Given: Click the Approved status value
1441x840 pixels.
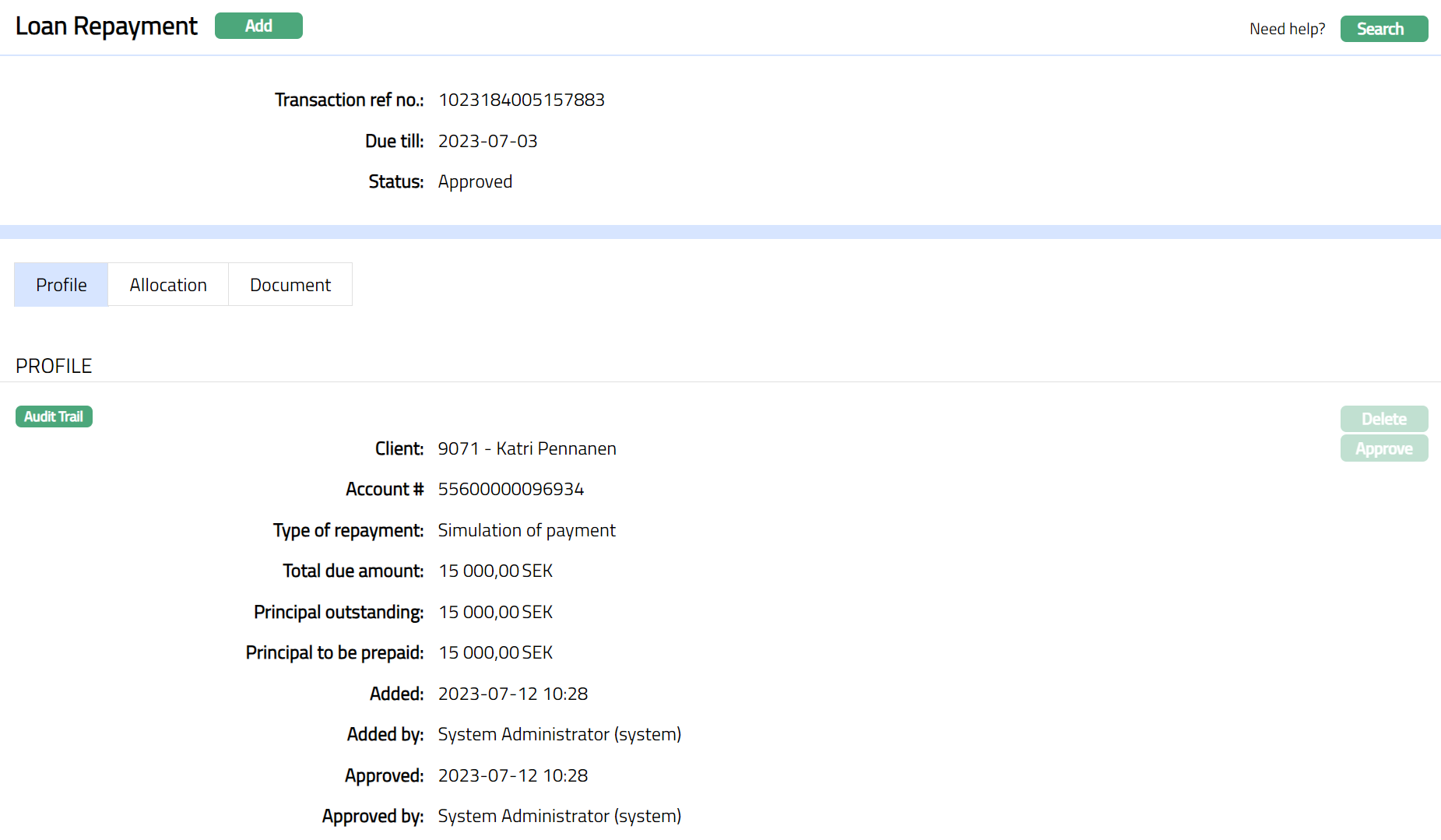Looking at the screenshot, I should click(475, 181).
